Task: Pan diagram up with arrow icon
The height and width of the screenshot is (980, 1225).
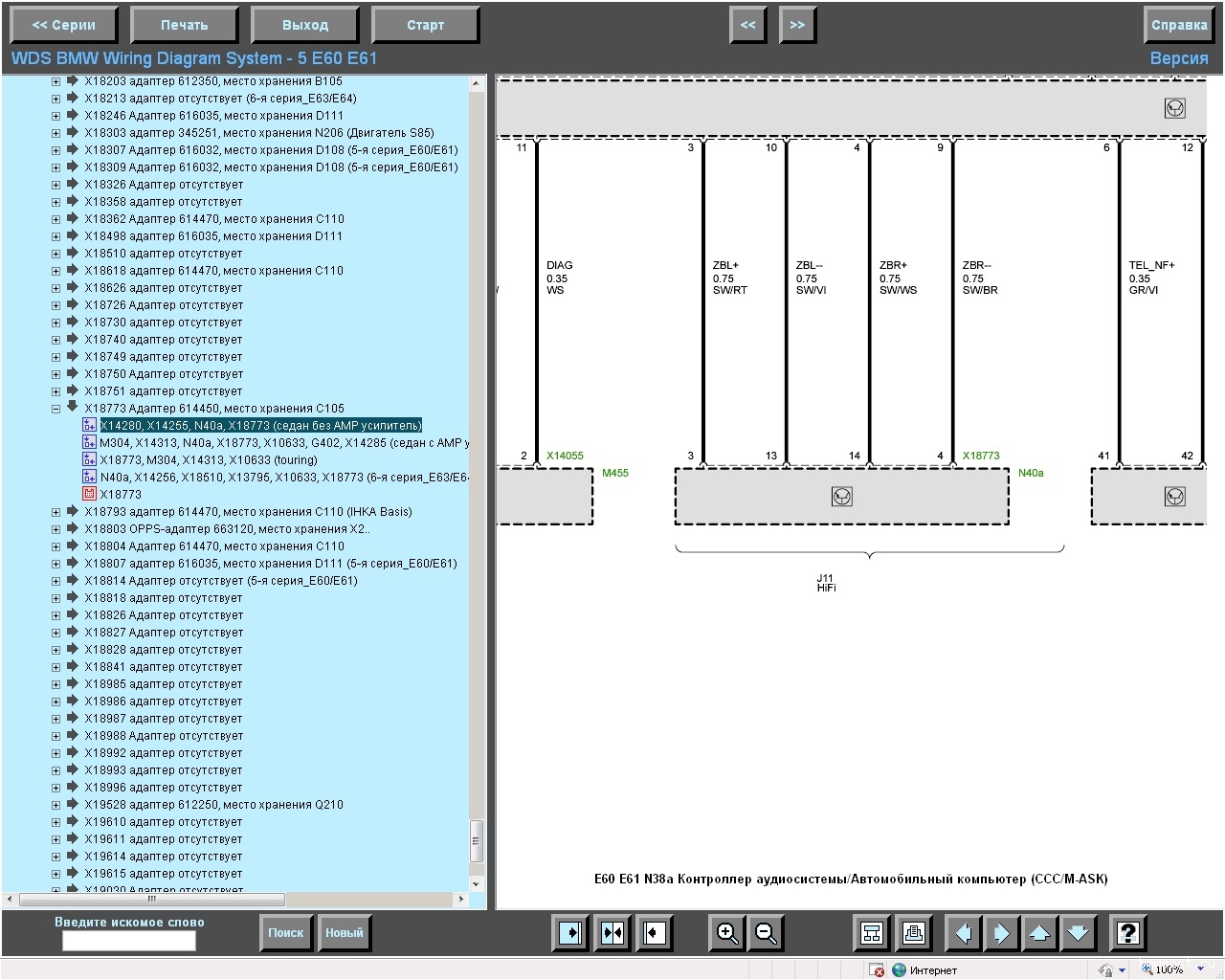Action: 1039,932
